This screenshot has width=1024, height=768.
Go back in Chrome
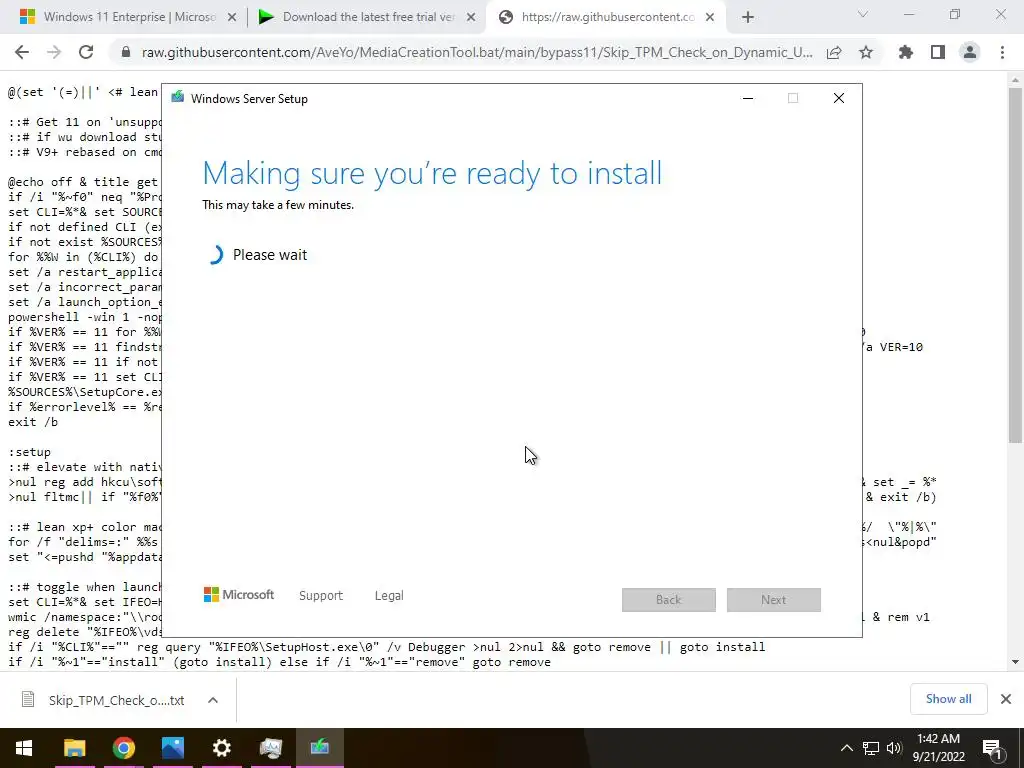22,52
